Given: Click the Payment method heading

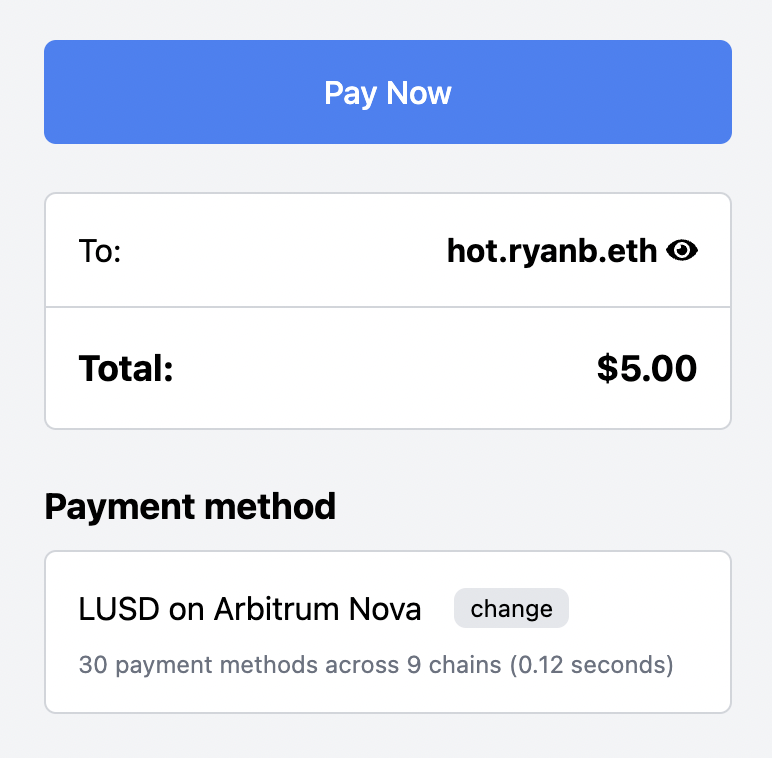Looking at the screenshot, I should pyautogui.click(x=190, y=506).
